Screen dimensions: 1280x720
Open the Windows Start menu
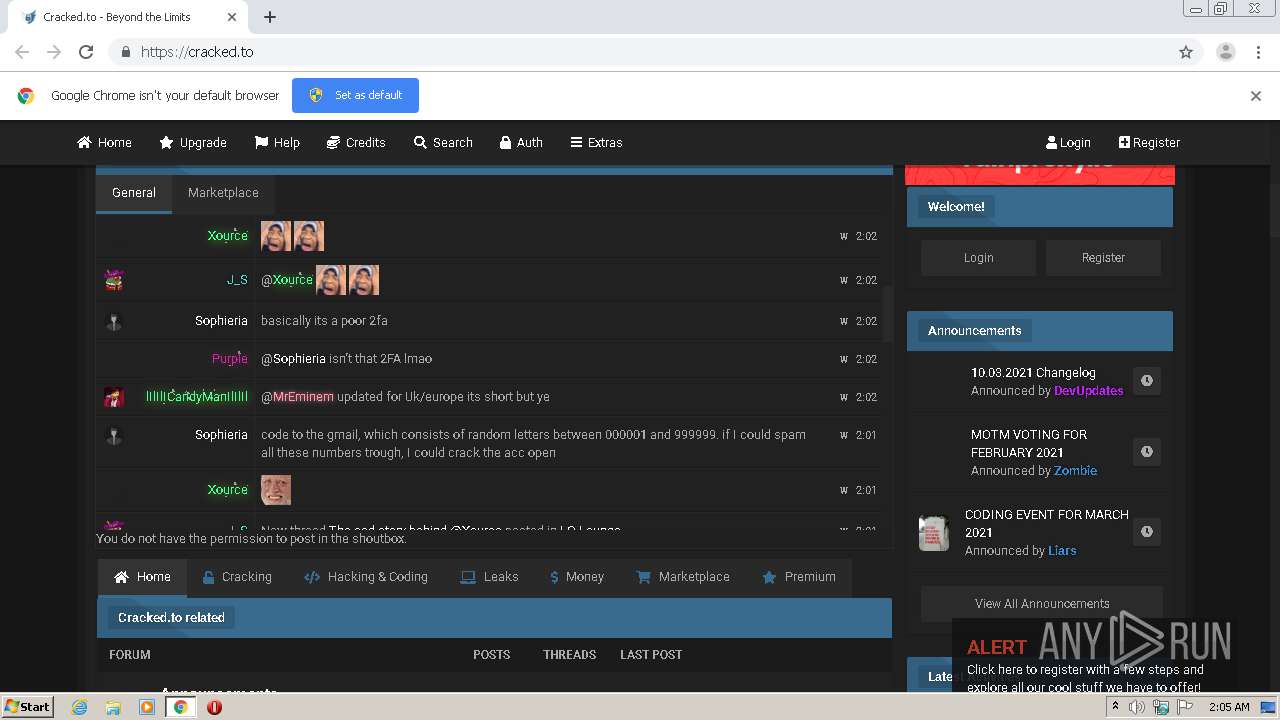coord(29,706)
